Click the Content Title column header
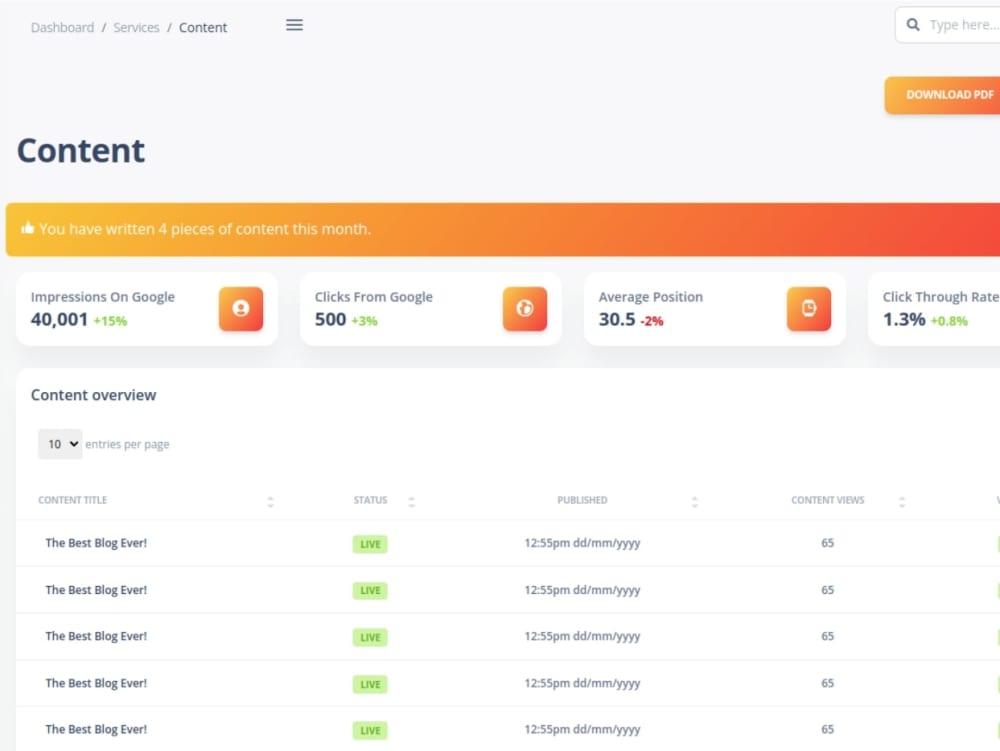This screenshot has width=1000, height=751. (73, 500)
